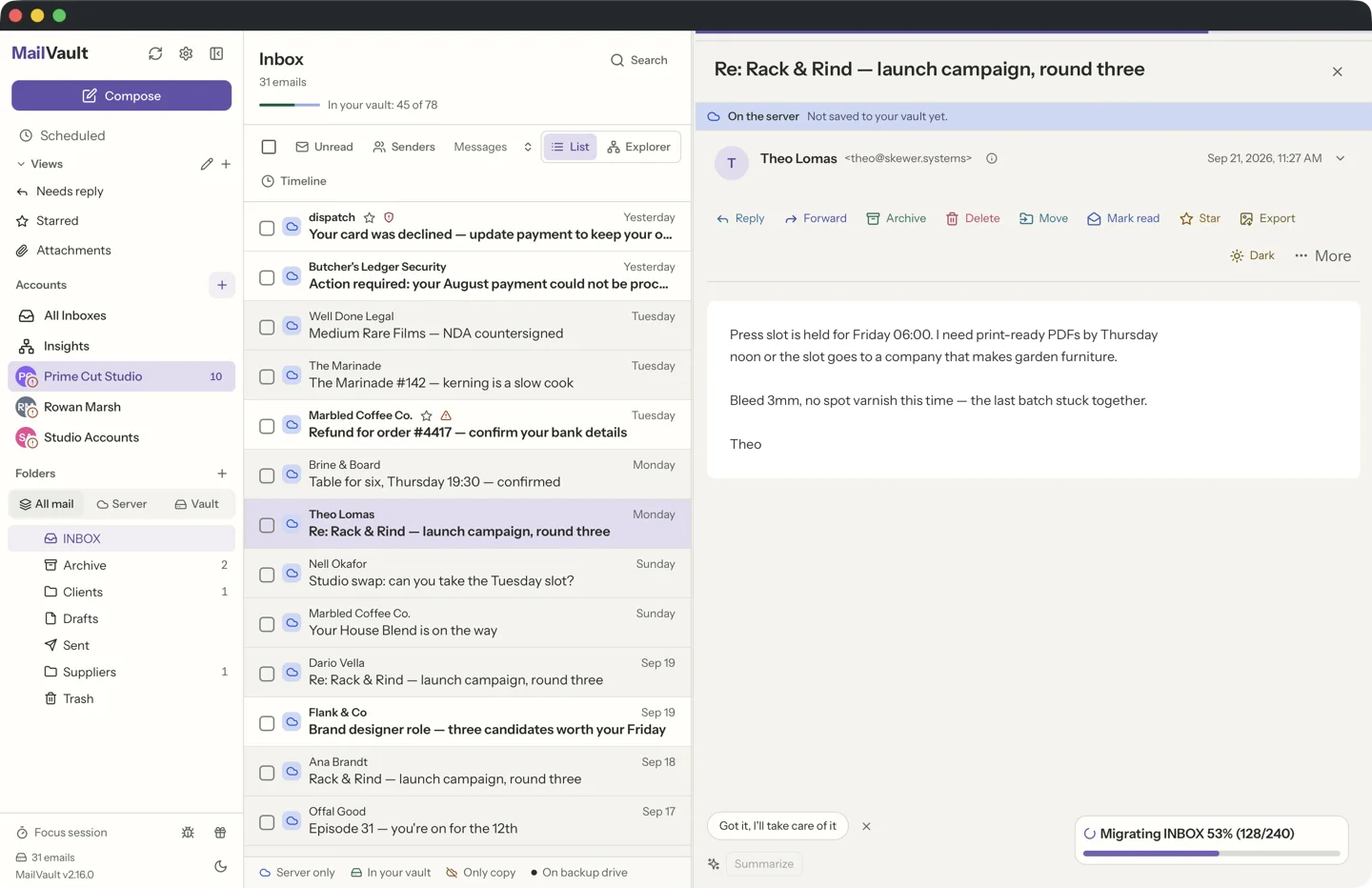Reply to Theo Lomas's email
This screenshot has height=888, width=1372.
click(x=740, y=218)
